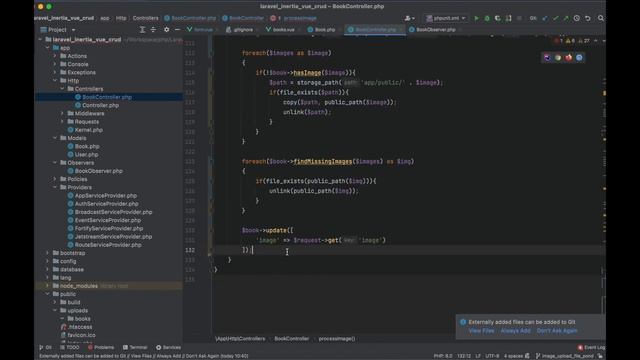Expand the Actions folder
The height and width of the screenshot is (360, 640).
[x=55, y=56]
